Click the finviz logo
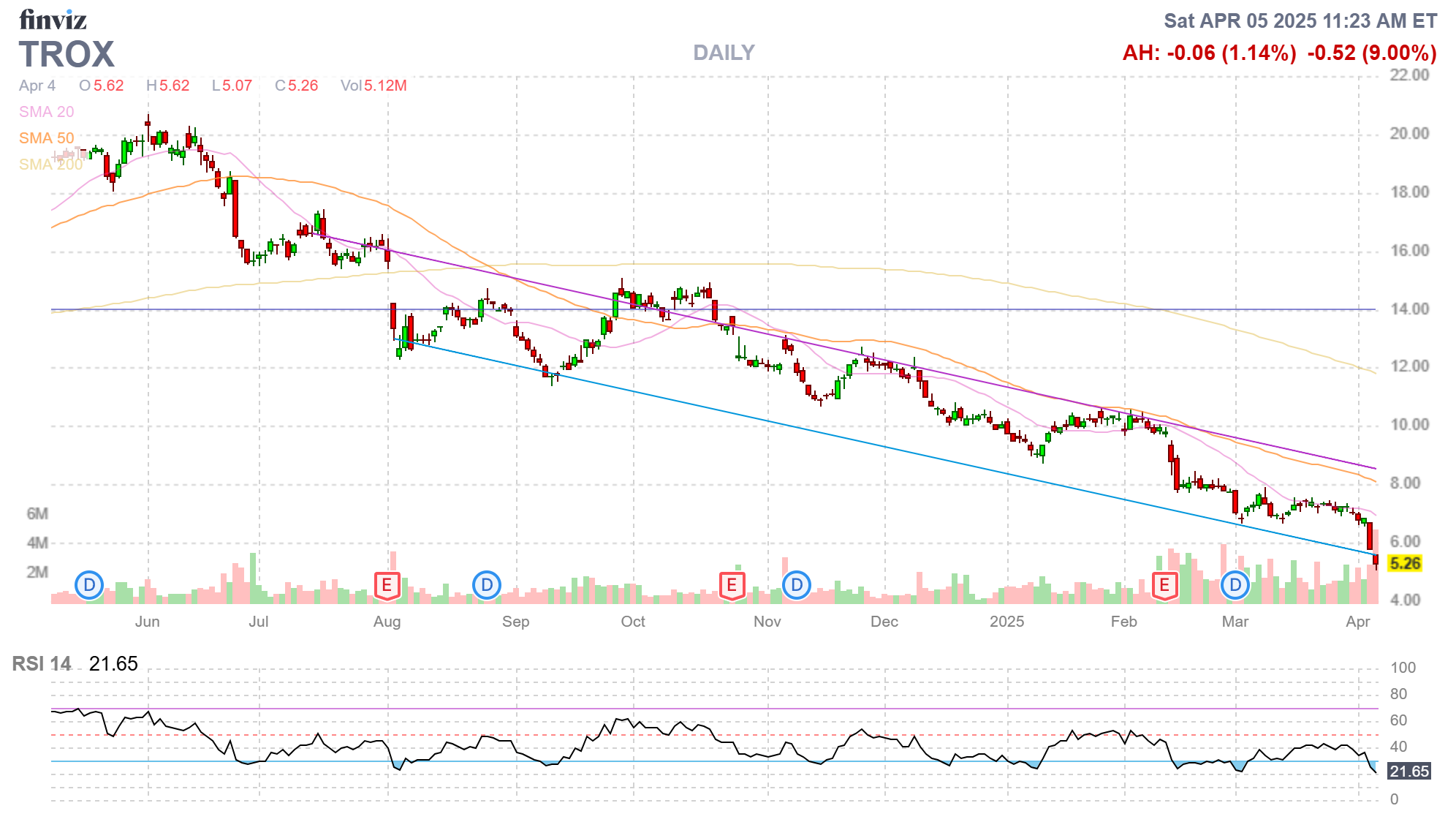Screen dimensions: 1456x822 53,20
